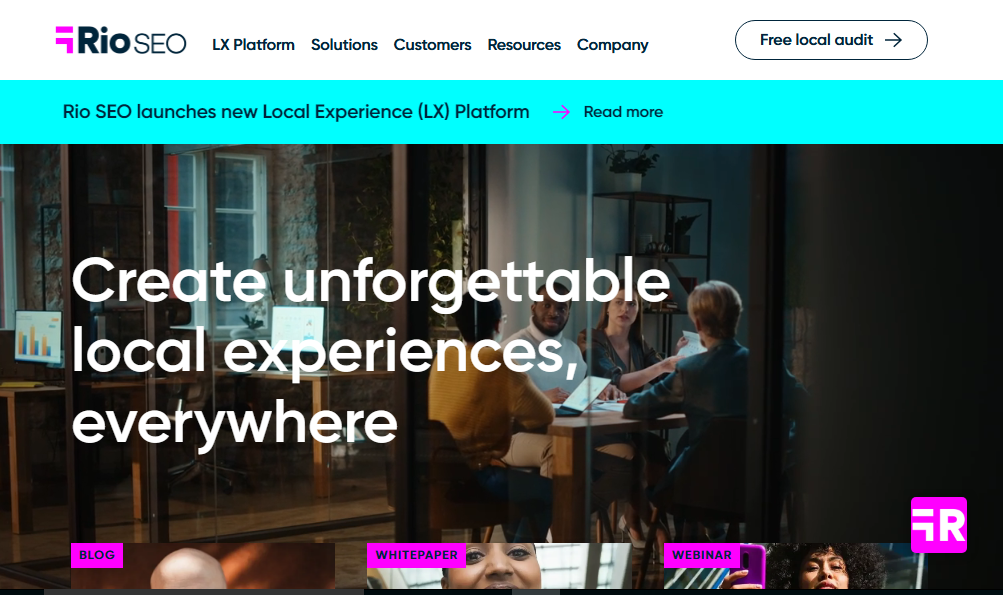
Task: Open the LX Platform launch announcement text
Action: pyautogui.click(x=296, y=112)
